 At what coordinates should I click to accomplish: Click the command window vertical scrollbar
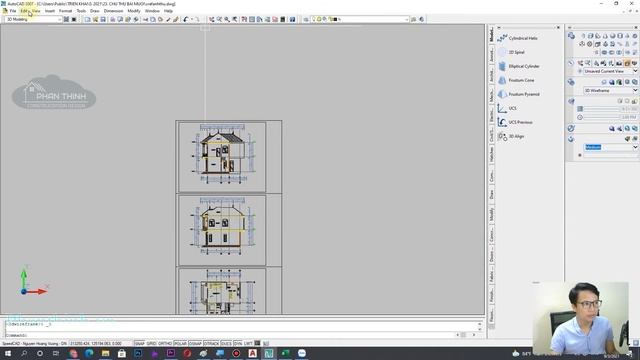tap(480, 327)
